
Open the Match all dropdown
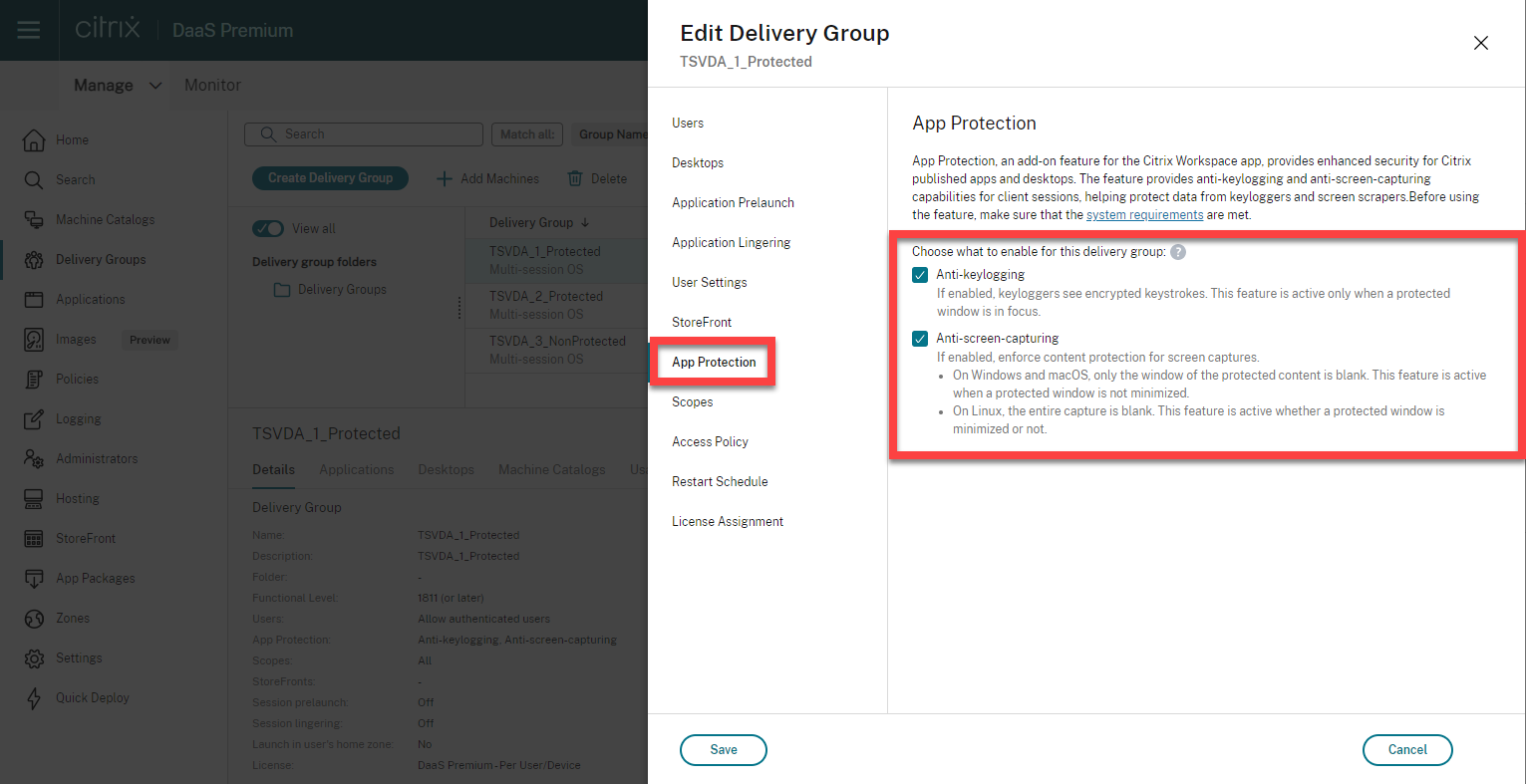(527, 134)
